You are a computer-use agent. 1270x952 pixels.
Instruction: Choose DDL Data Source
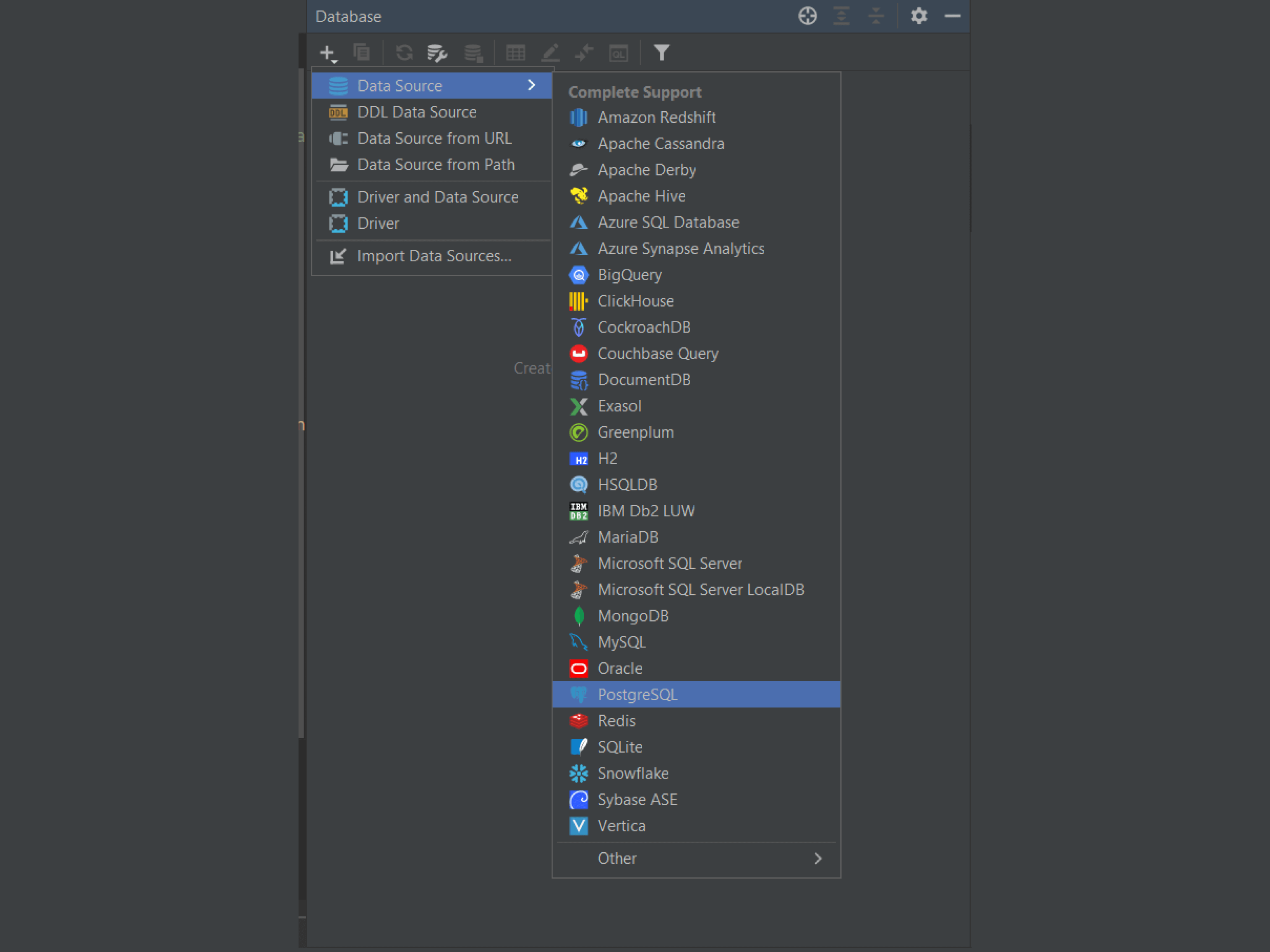point(432,112)
